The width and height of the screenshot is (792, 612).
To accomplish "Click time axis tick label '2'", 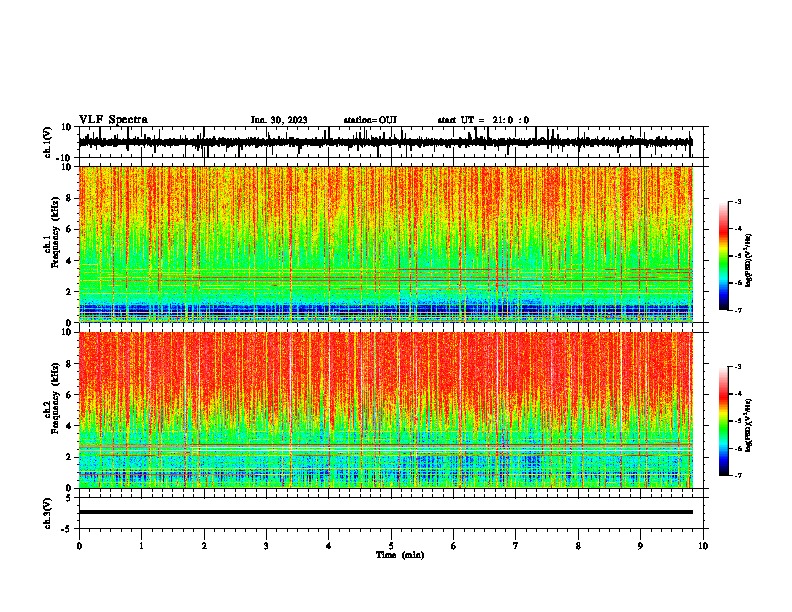I will [204, 546].
